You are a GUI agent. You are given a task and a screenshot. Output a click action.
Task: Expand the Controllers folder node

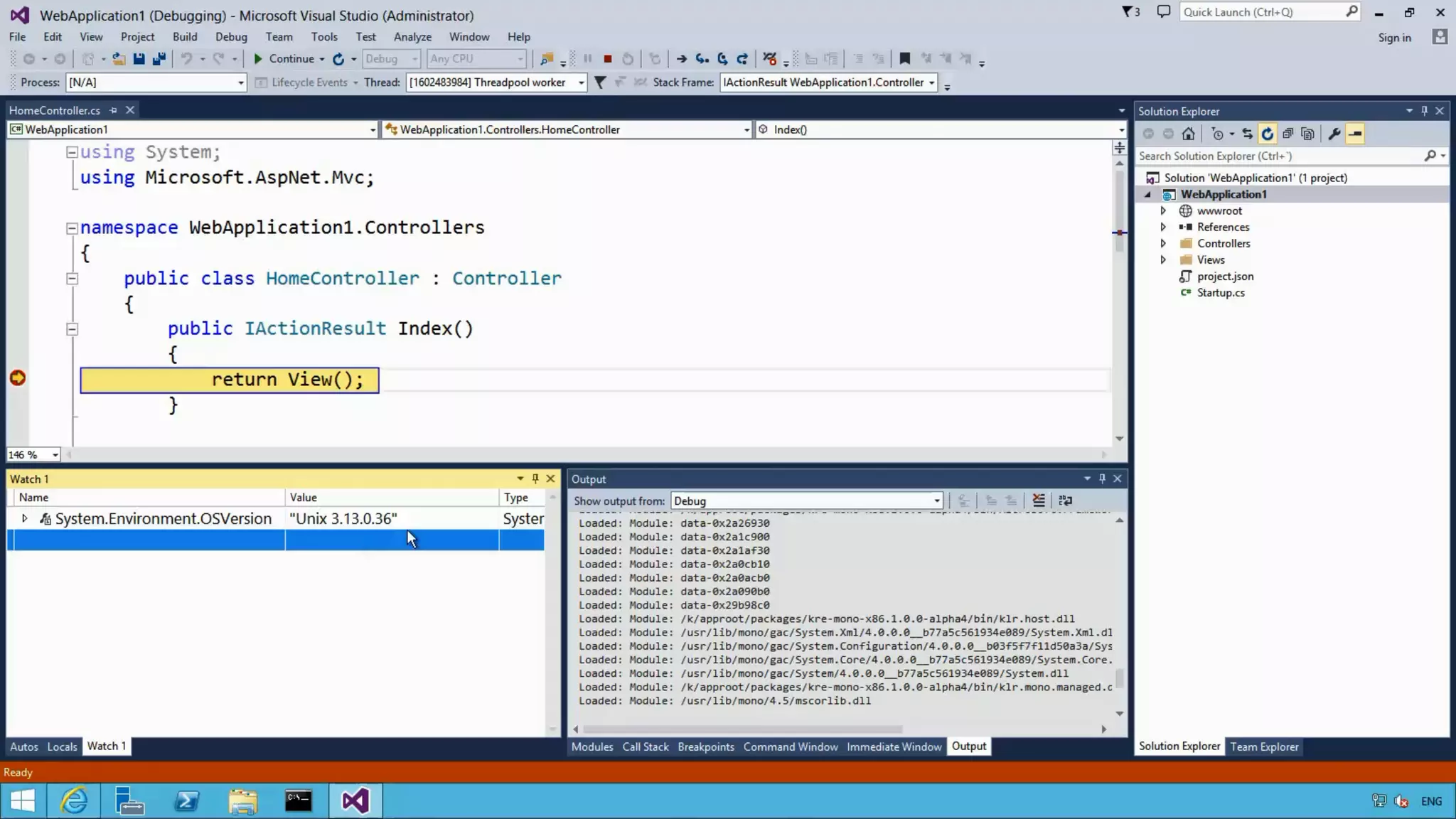pyautogui.click(x=1163, y=244)
